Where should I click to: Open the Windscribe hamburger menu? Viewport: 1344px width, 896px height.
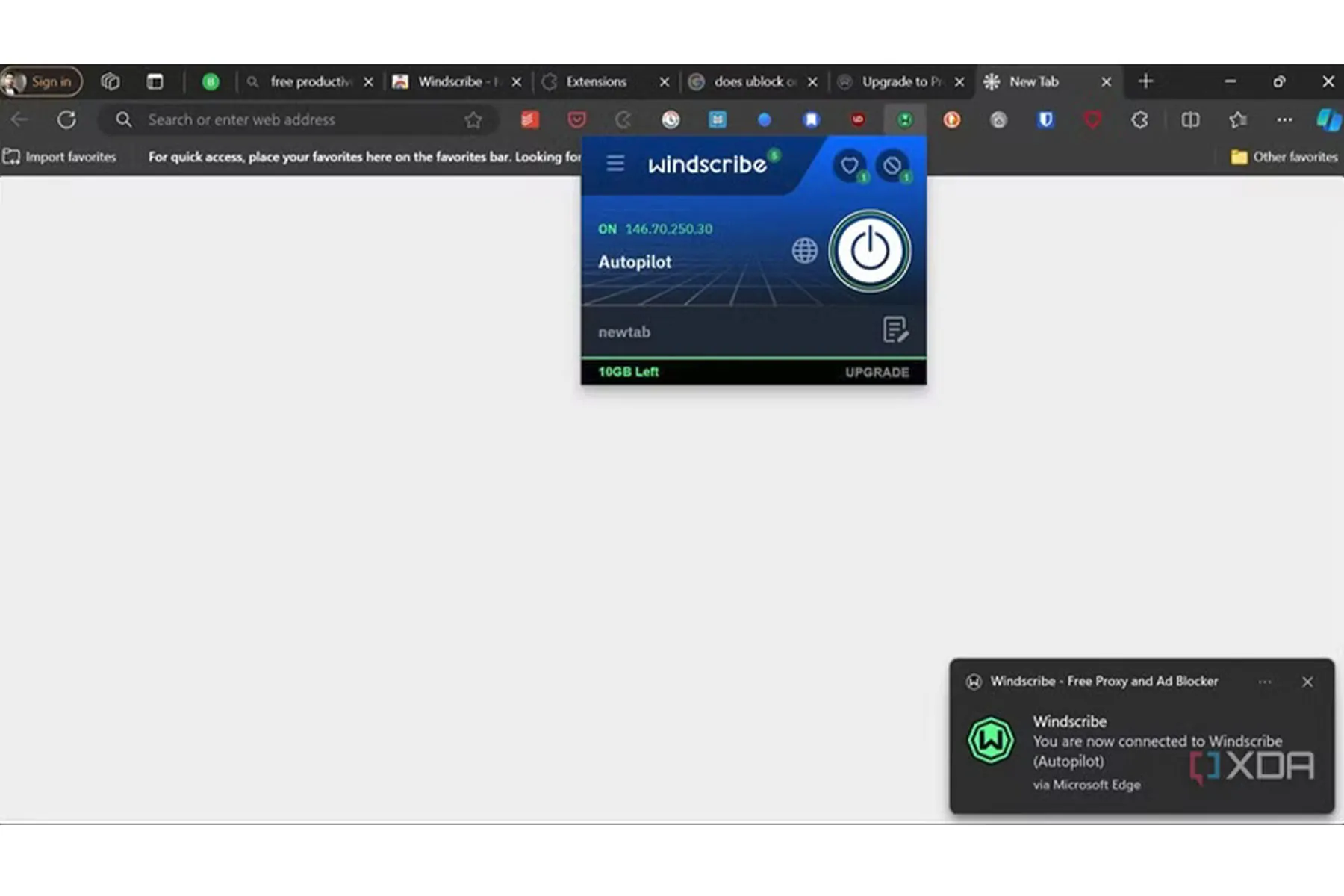(615, 164)
